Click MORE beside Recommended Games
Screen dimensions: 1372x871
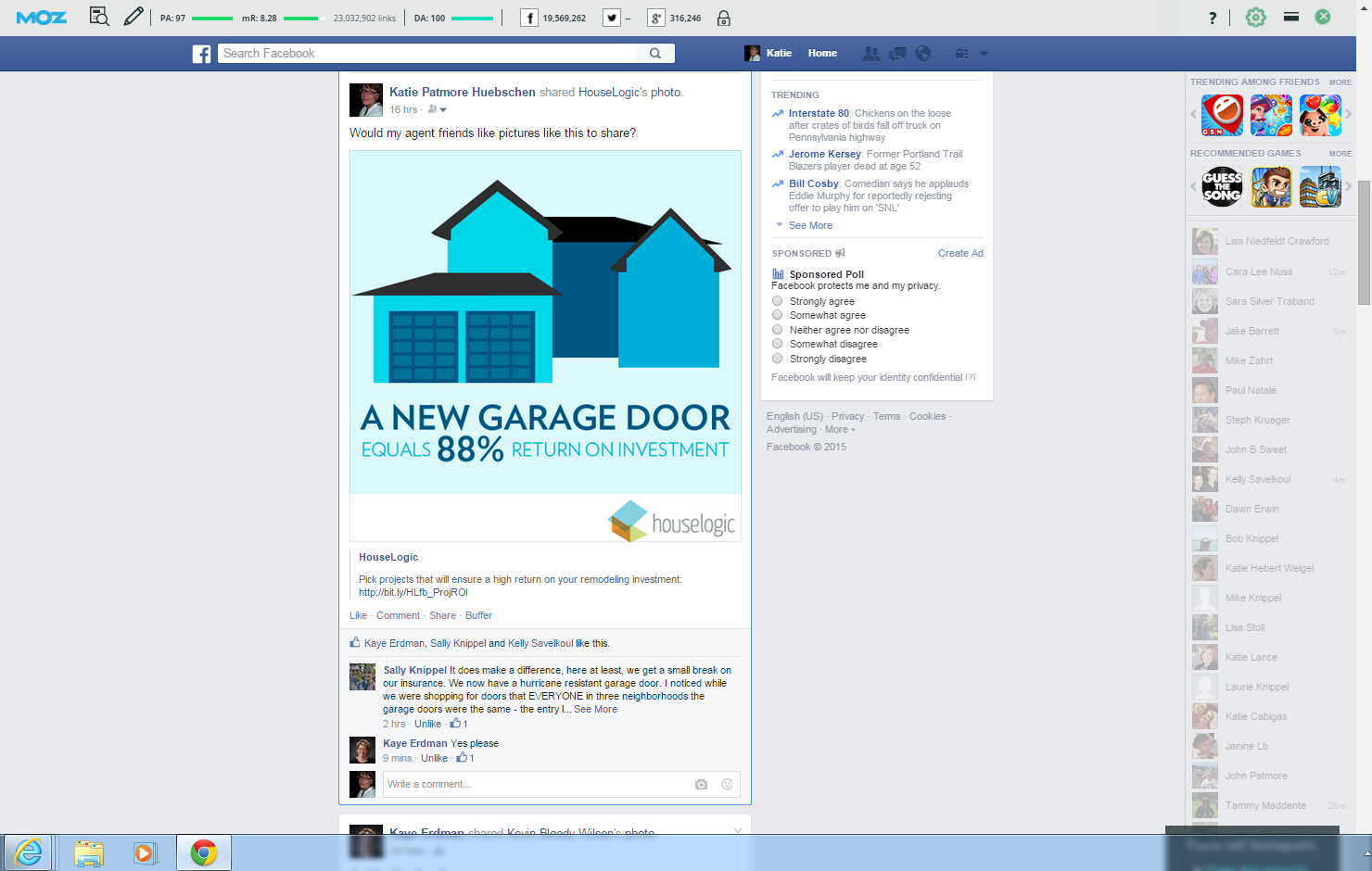[x=1340, y=154]
